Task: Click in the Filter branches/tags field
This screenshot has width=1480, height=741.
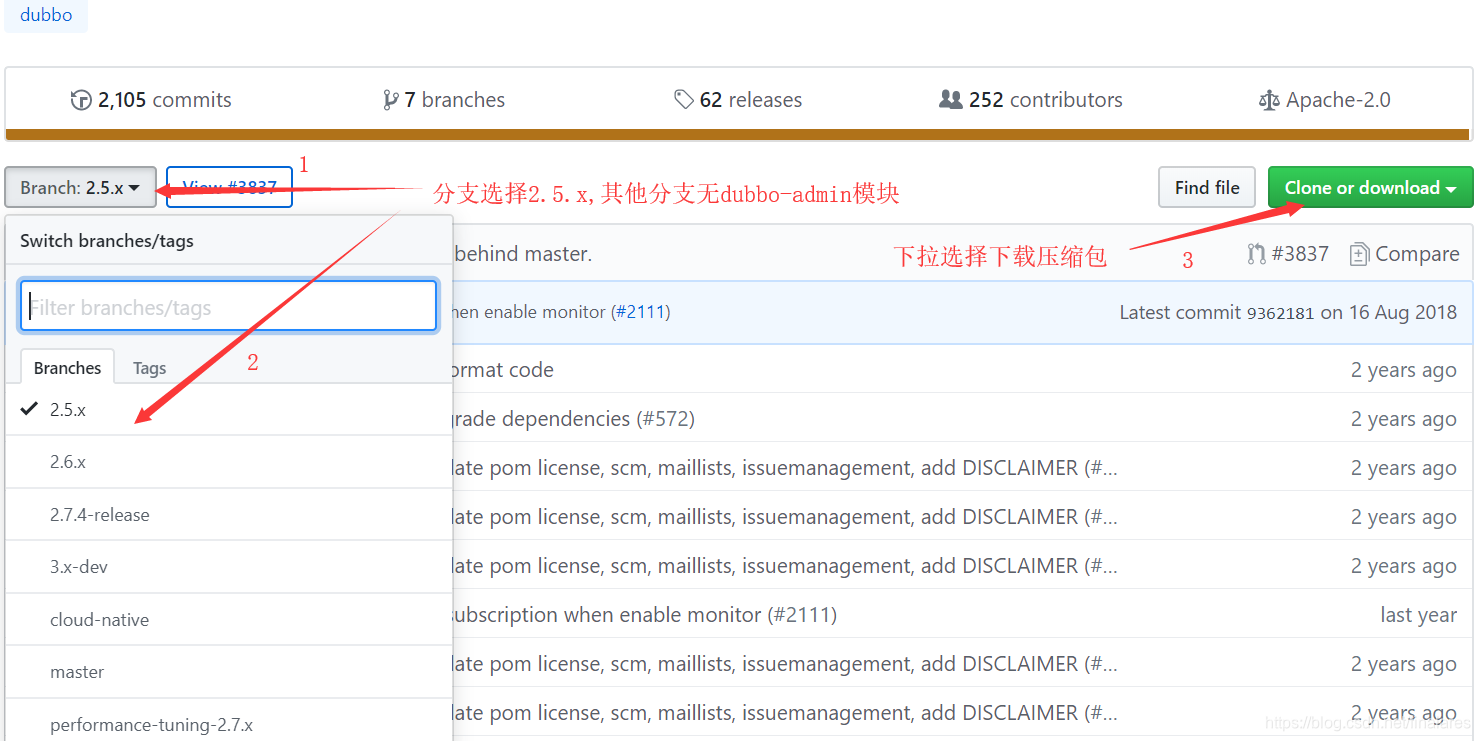Action: [x=229, y=306]
